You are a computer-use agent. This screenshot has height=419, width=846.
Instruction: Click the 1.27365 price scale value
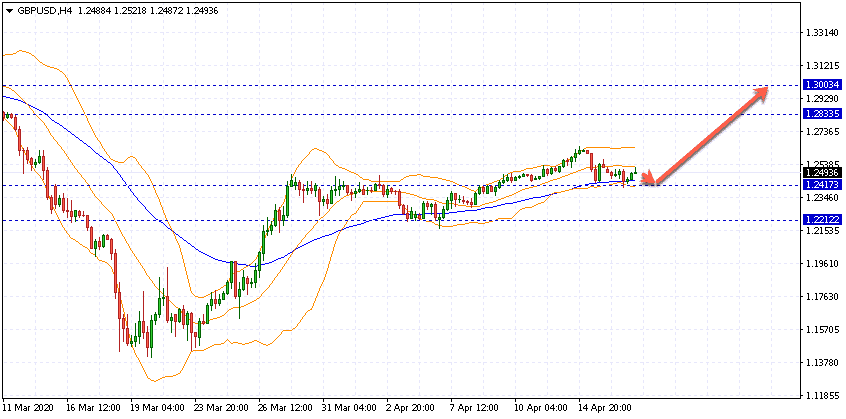point(823,132)
